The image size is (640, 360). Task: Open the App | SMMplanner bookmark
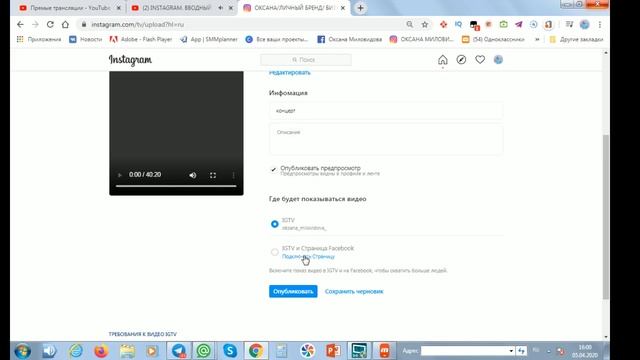point(209,39)
